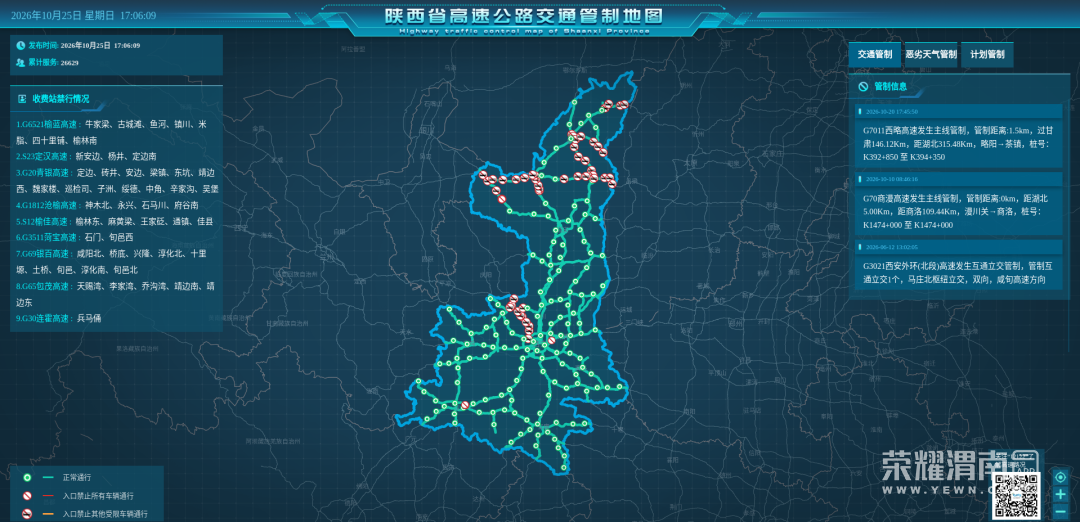Open the G3021西安外环(北段) control notice
The height and width of the screenshot is (522, 1080).
(x=957, y=272)
